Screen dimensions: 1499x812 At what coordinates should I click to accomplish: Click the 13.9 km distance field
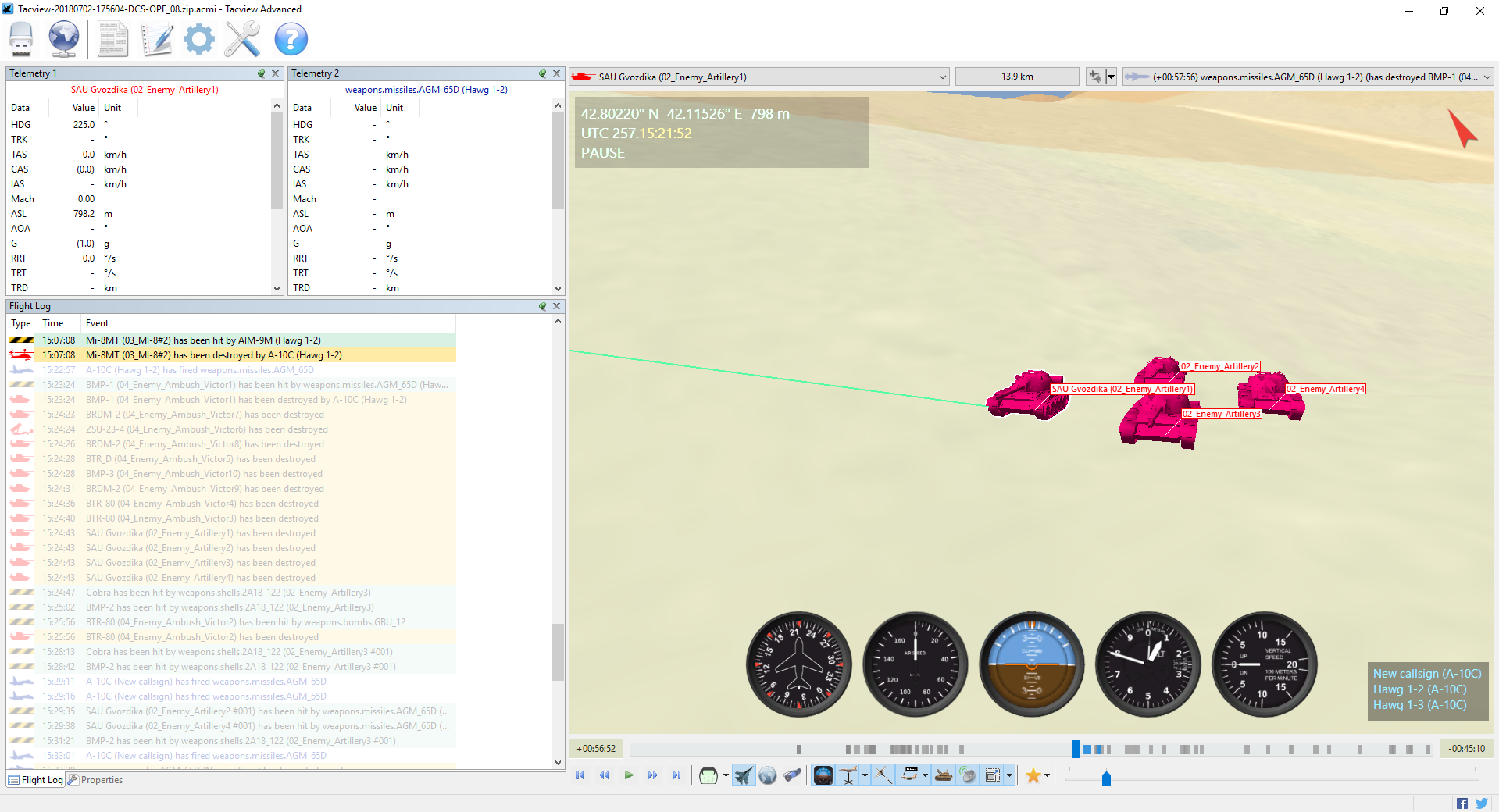[x=1017, y=77]
